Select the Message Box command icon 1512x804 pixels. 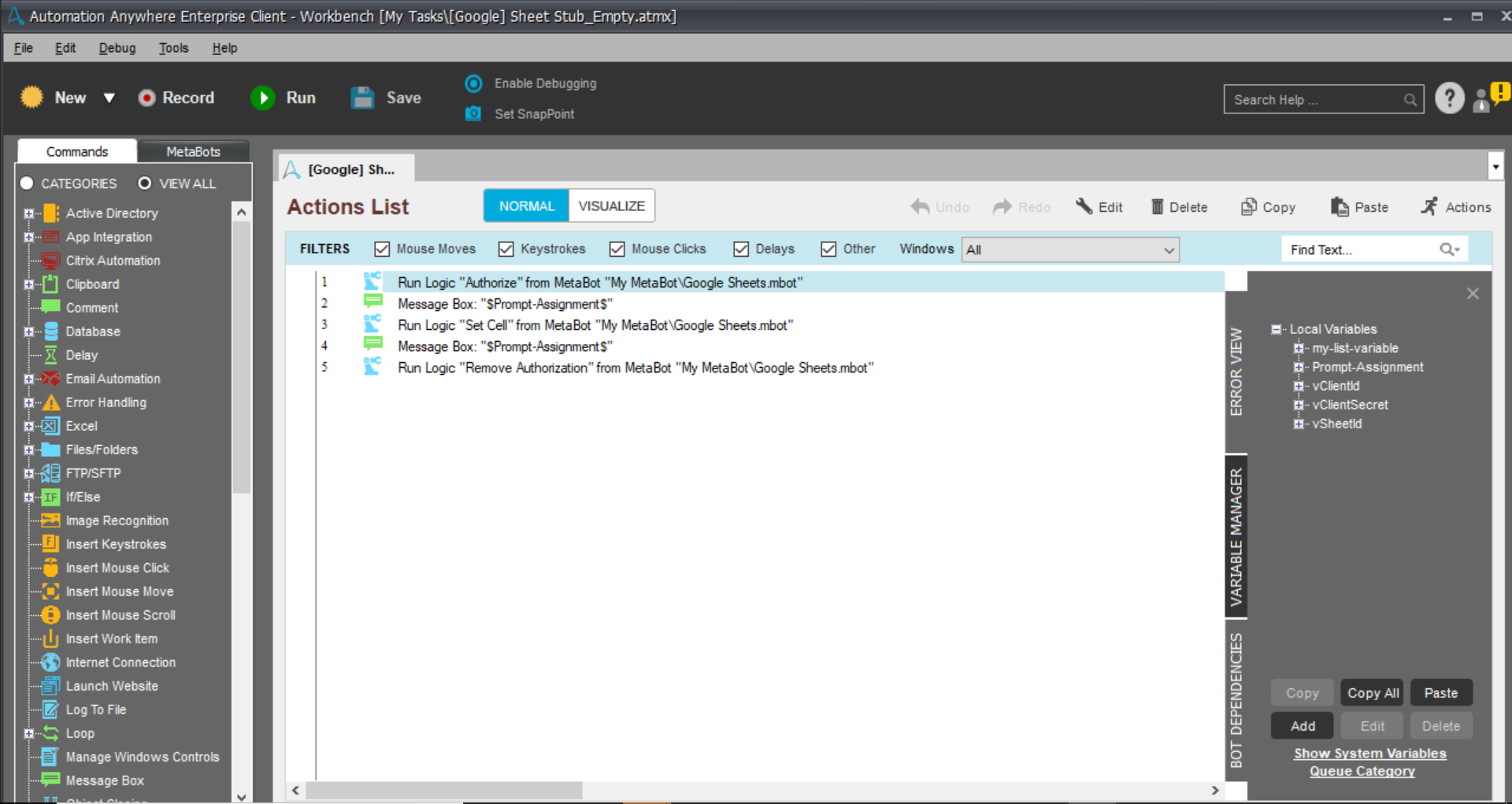pyautogui.click(x=50, y=780)
